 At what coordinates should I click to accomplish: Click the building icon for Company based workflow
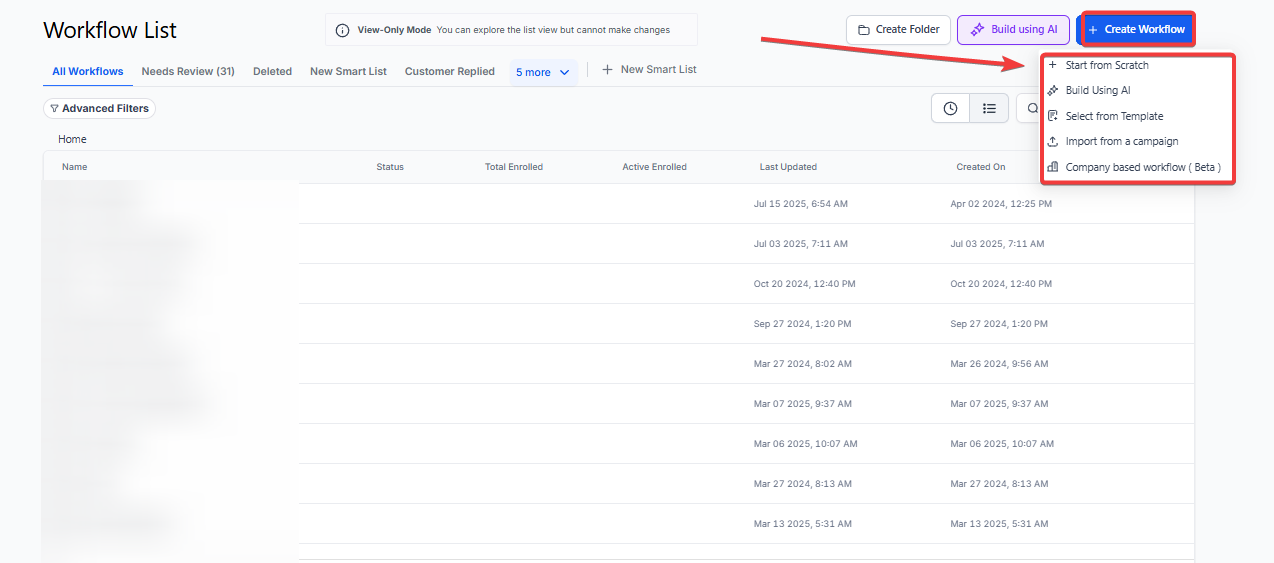(x=1052, y=167)
